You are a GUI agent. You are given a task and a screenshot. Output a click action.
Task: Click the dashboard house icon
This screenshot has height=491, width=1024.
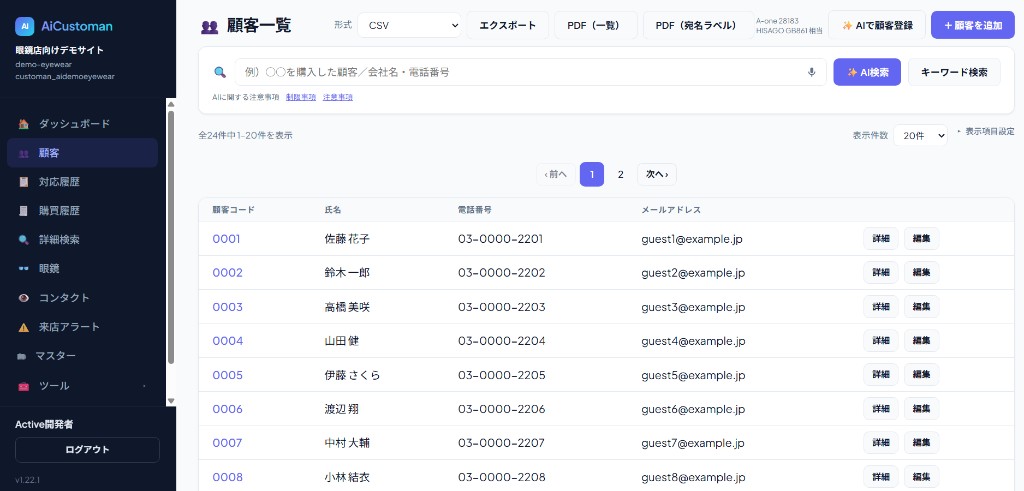coord(24,124)
